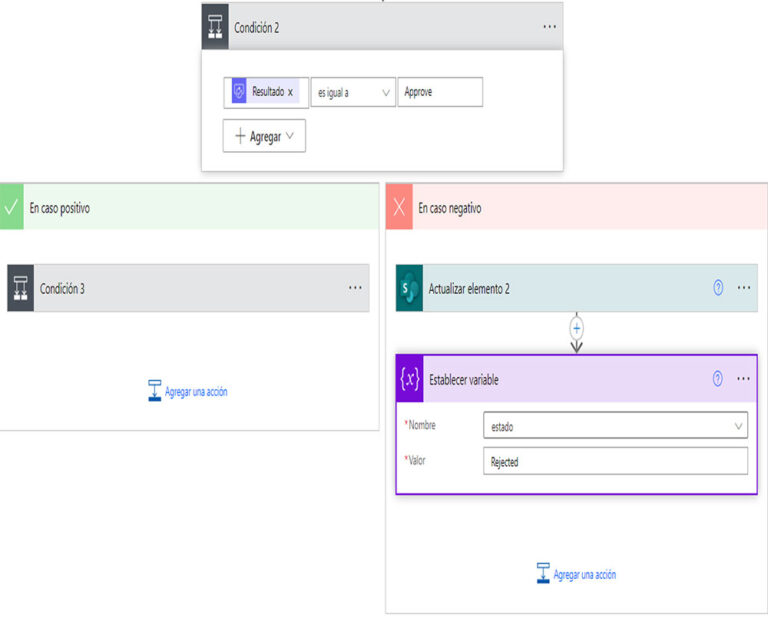Open the Condición 2 ellipsis menu

point(549,27)
